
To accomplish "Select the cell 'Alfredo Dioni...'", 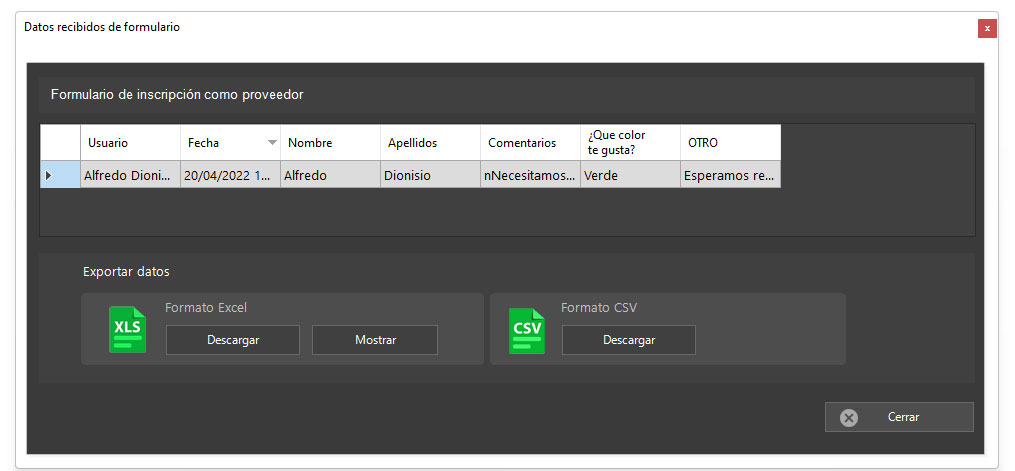I will 131,175.
